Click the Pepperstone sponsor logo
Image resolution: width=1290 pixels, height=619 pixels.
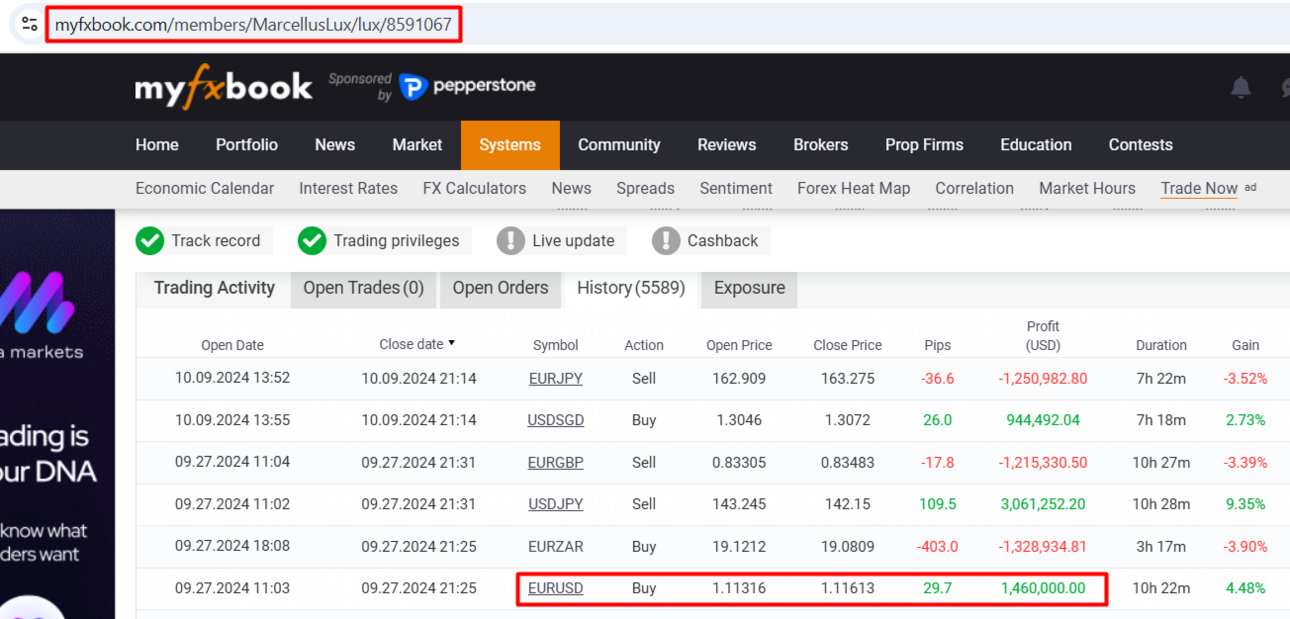[x=467, y=86]
